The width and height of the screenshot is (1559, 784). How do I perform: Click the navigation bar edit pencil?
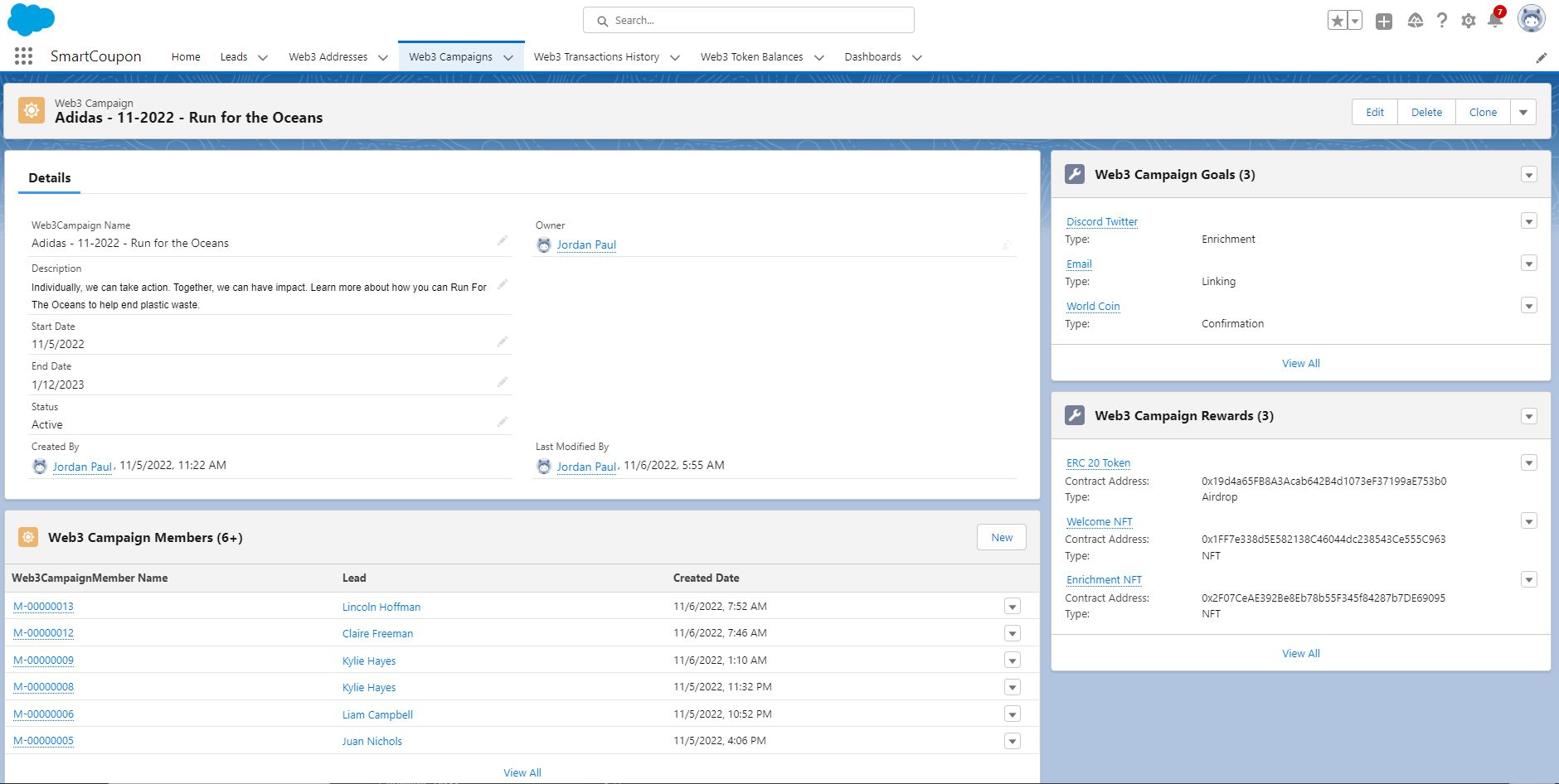click(1542, 58)
